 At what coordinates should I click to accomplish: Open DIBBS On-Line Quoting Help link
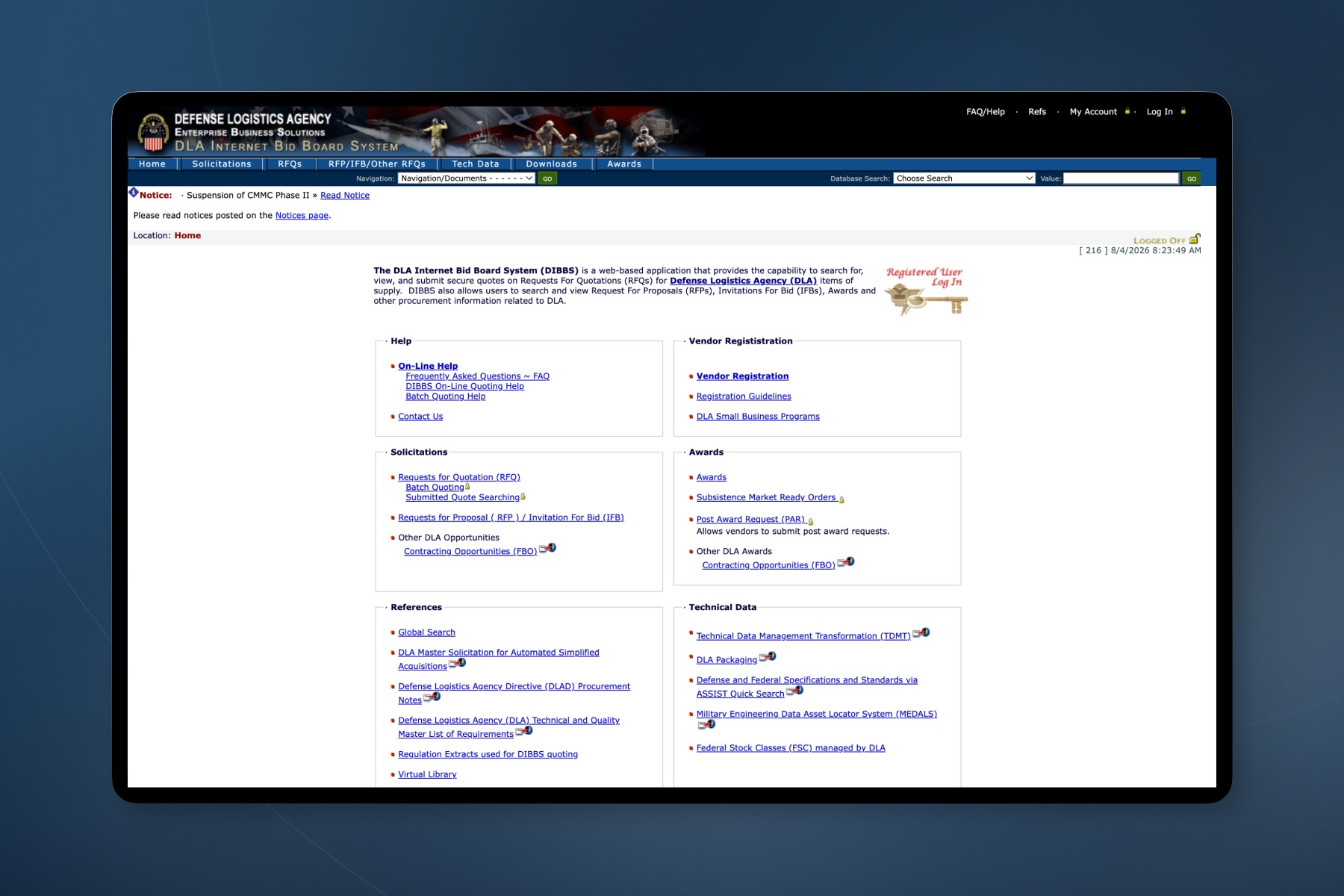pos(464,386)
